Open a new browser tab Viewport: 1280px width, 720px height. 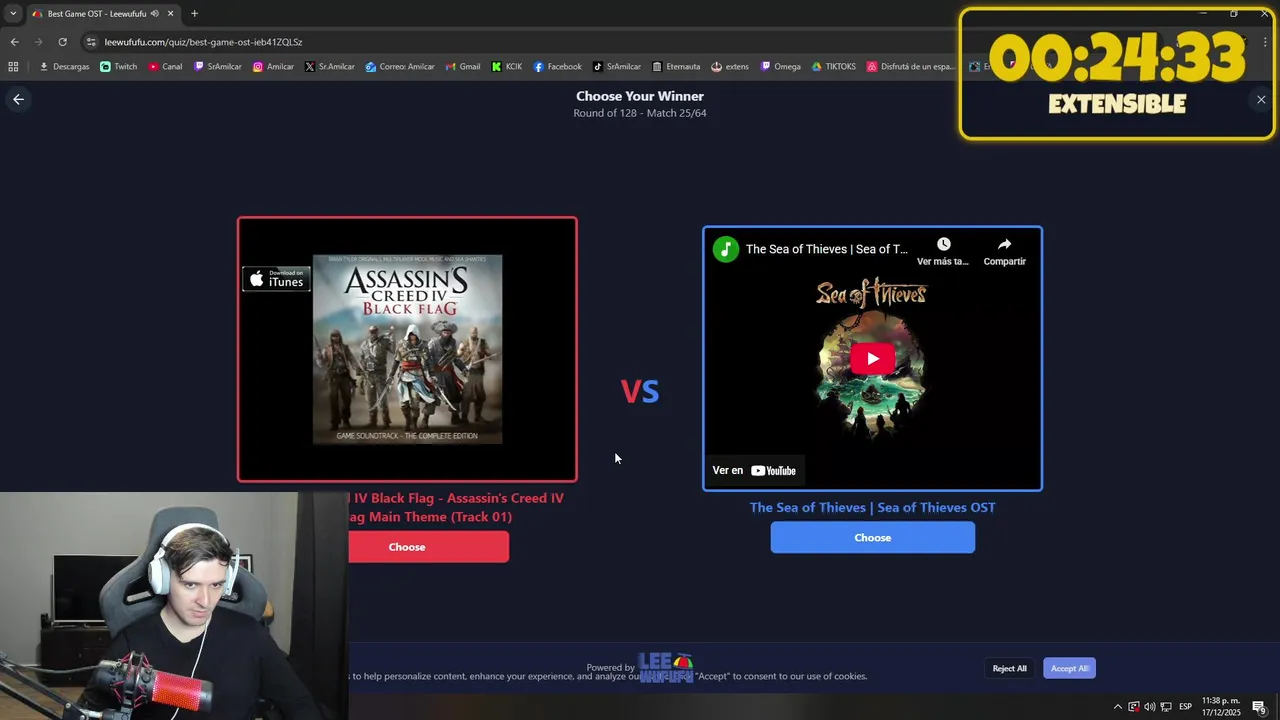tap(194, 13)
